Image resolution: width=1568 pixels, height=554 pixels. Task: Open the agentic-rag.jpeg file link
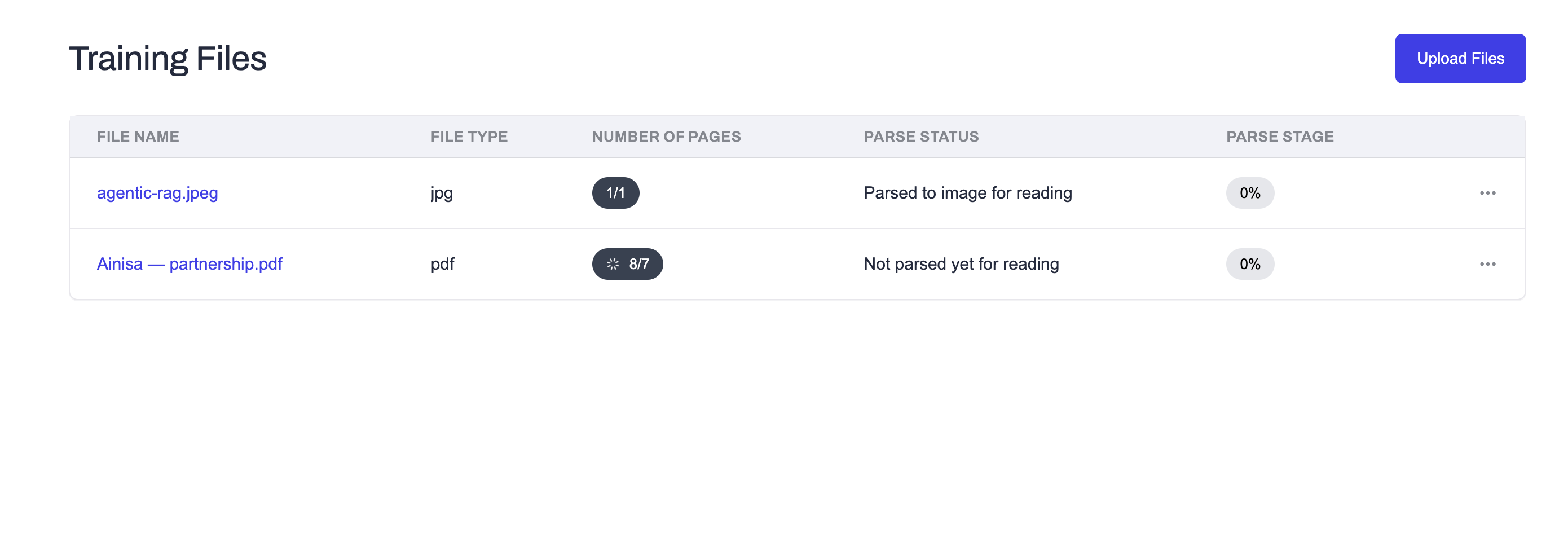pos(157,193)
